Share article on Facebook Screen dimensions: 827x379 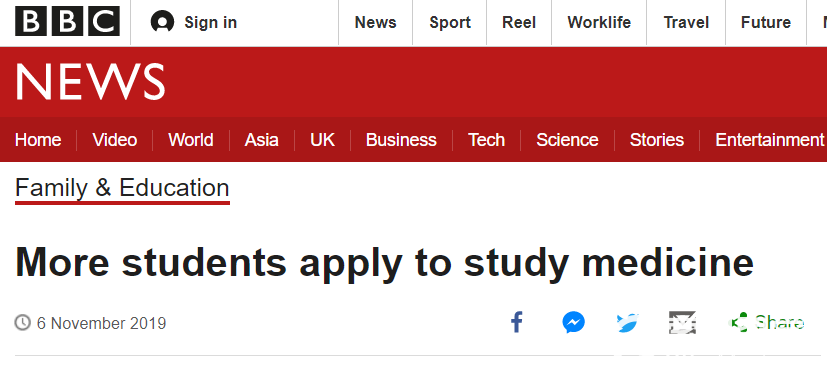coord(517,322)
